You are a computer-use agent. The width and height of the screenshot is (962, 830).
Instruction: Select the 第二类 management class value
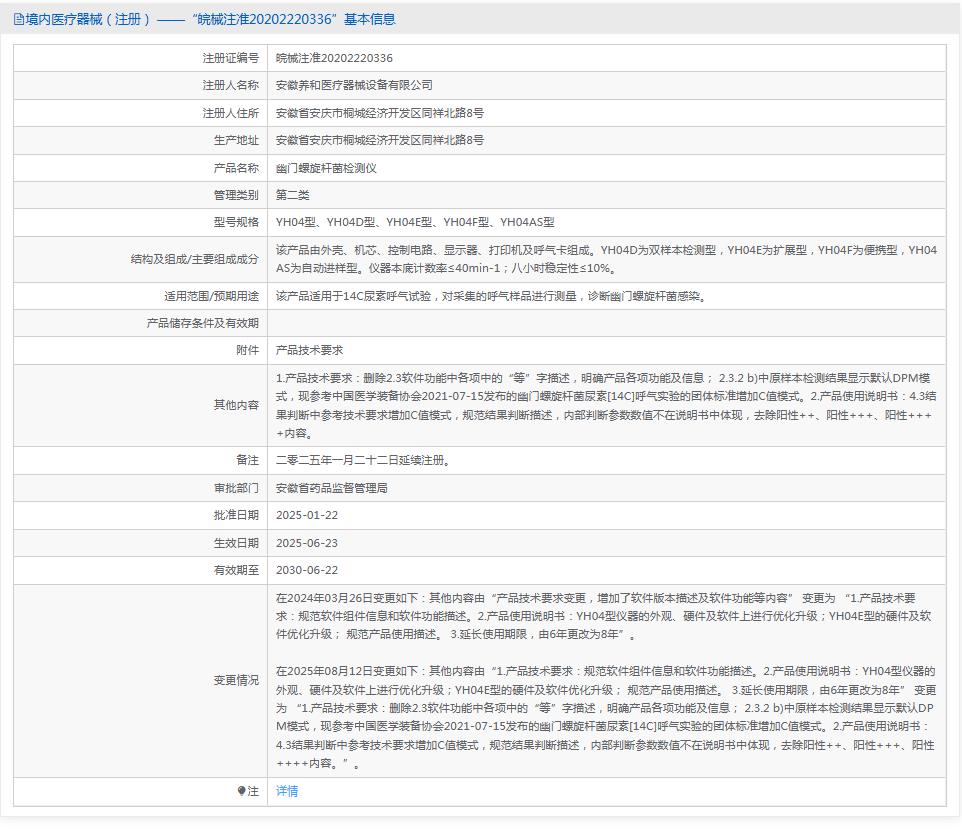(293, 195)
